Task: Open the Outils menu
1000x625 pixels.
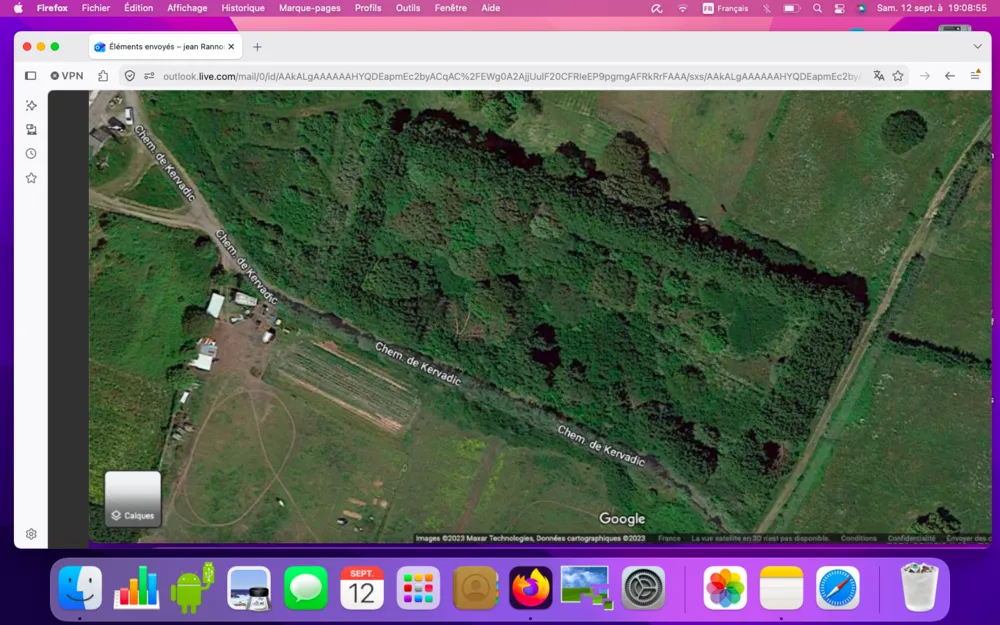Action: coord(408,8)
